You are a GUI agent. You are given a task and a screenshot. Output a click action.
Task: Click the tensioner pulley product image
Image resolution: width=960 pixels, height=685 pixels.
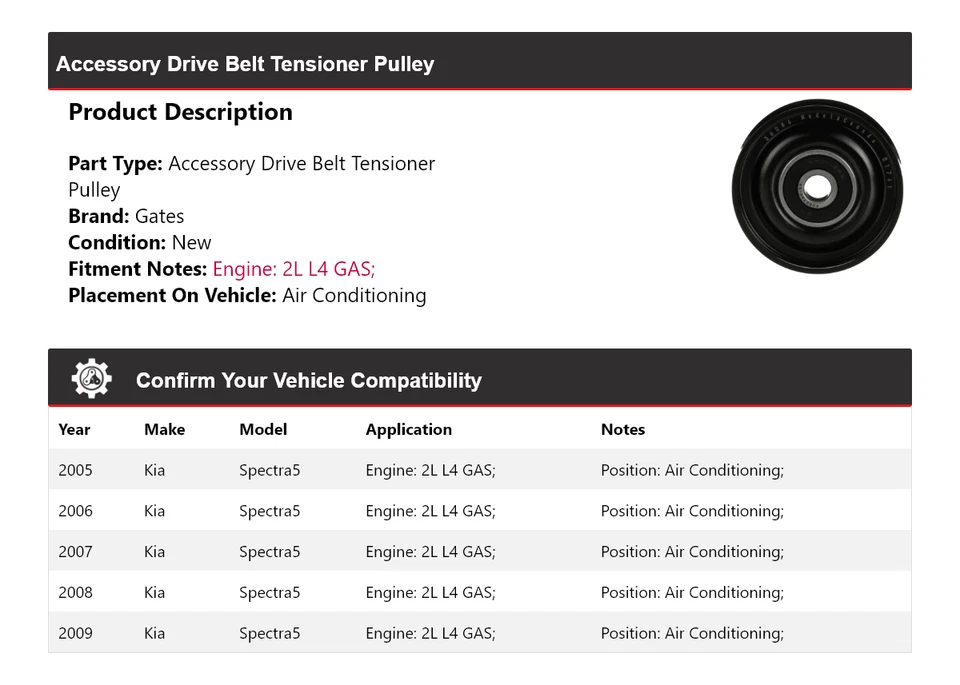pyautogui.click(x=816, y=186)
